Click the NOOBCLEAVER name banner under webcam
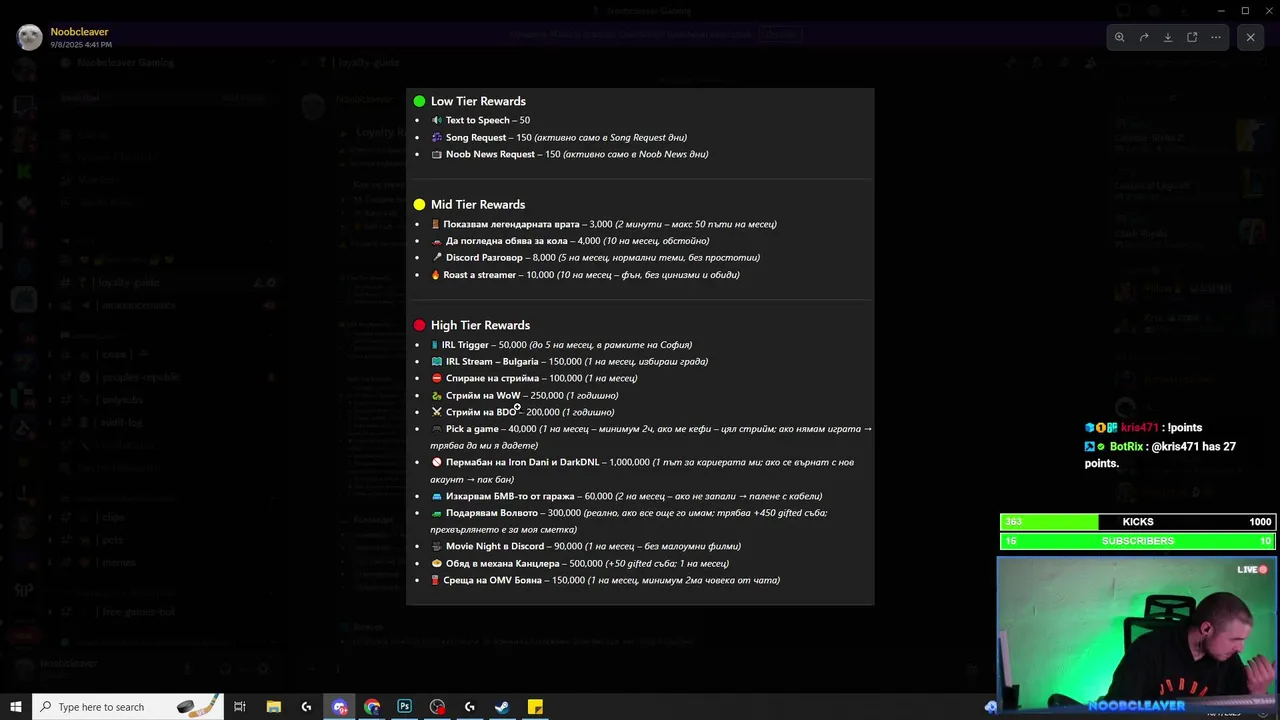 [1136, 705]
